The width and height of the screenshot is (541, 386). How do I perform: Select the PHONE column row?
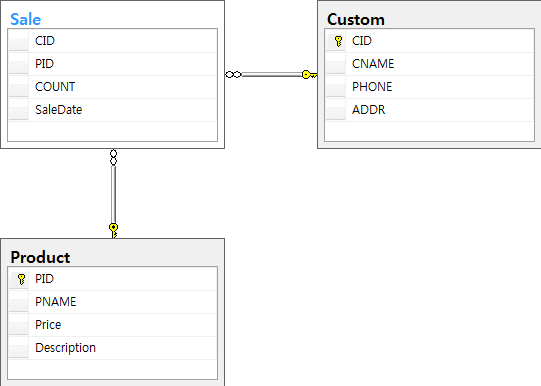[430, 87]
